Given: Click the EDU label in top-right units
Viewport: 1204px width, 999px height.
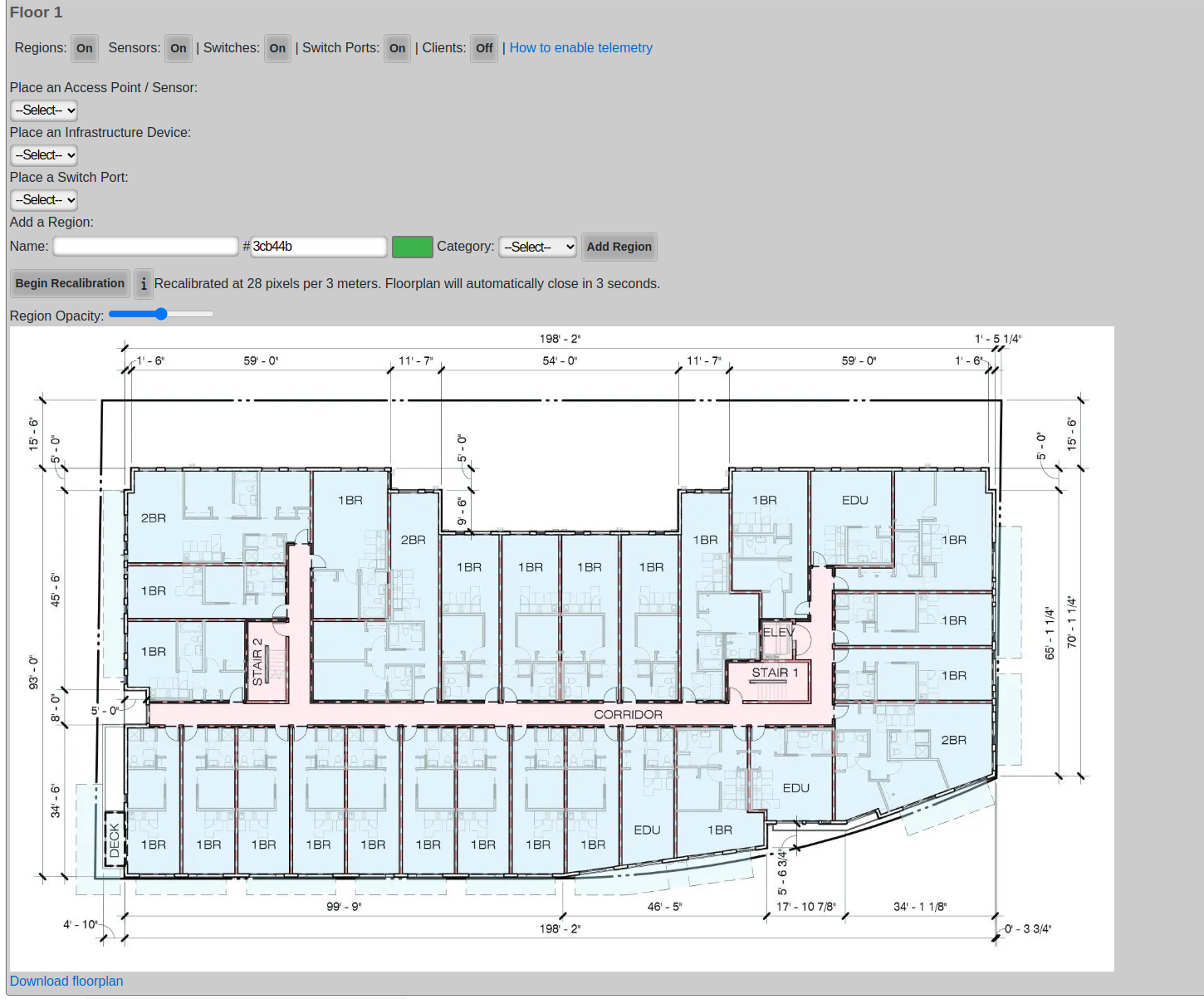Looking at the screenshot, I should [x=854, y=501].
